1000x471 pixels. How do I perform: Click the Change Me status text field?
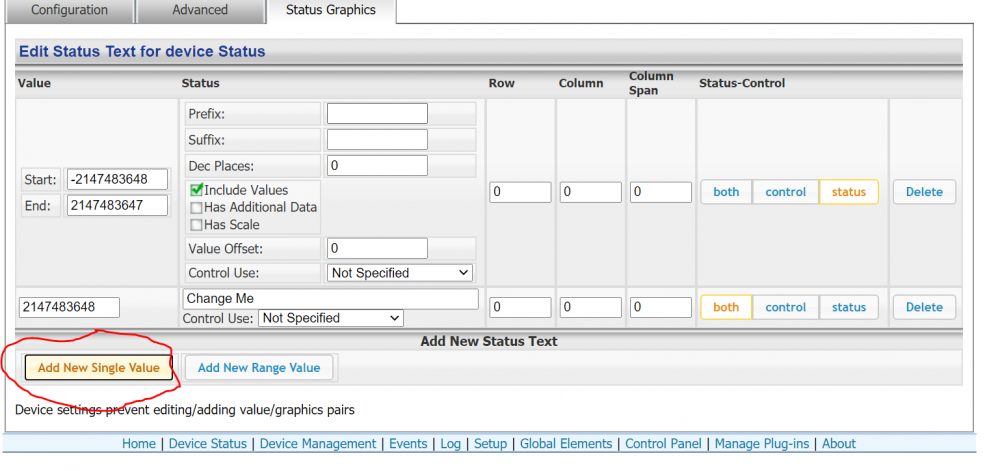pos(330,298)
